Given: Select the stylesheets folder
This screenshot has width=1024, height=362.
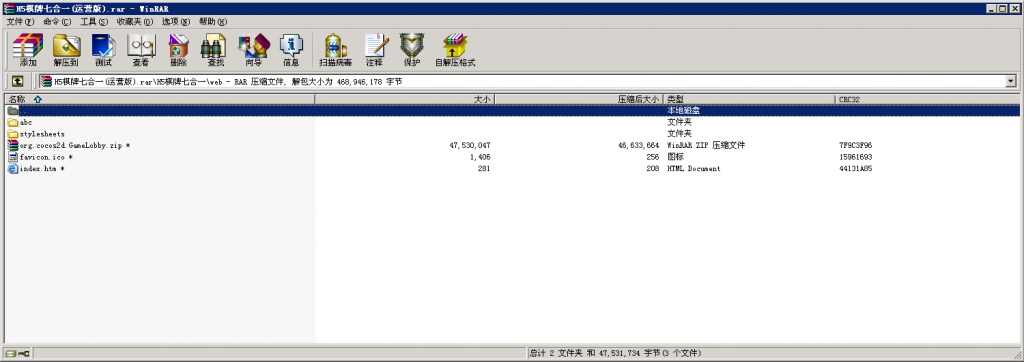Looking at the screenshot, I should point(42,134).
